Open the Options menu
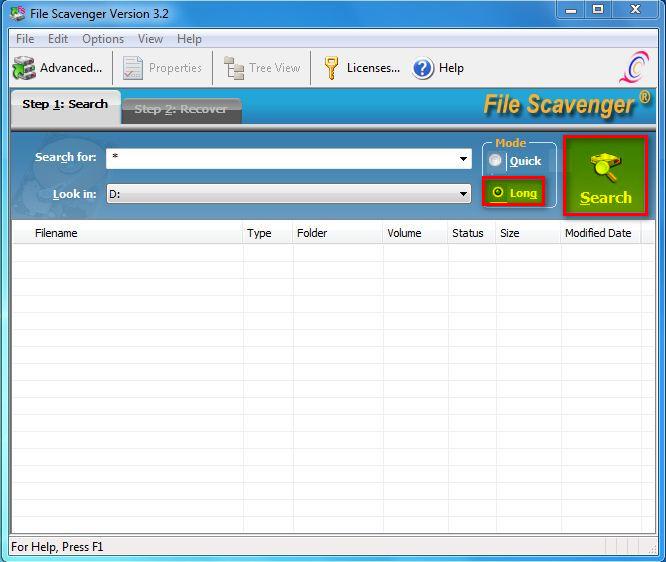The width and height of the screenshot is (666, 562). (103, 39)
